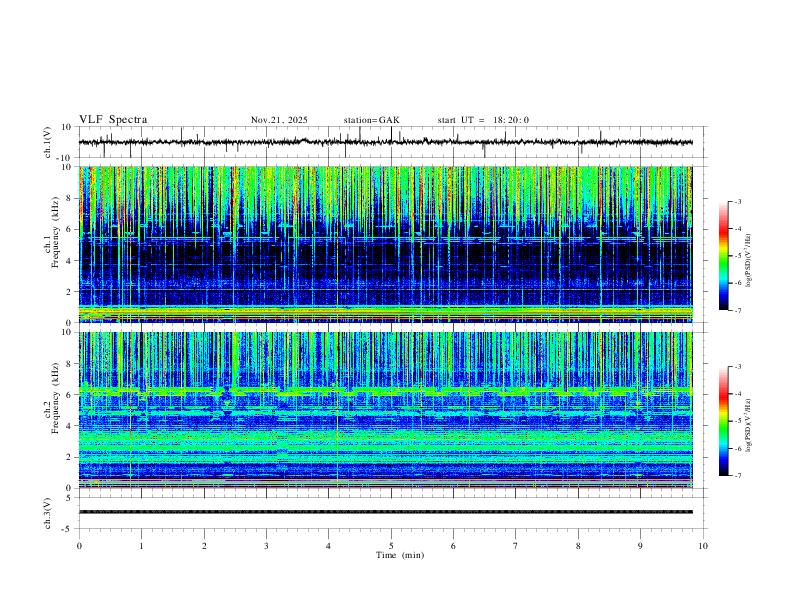
Task: Click the "-5" tick on ch.2 colorbar
Action: point(737,421)
